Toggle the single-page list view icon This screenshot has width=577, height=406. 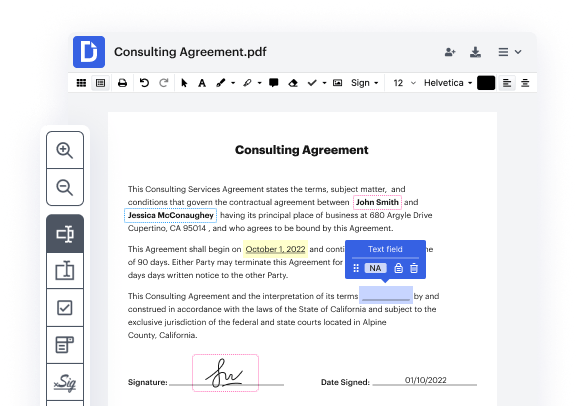click(100, 83)
